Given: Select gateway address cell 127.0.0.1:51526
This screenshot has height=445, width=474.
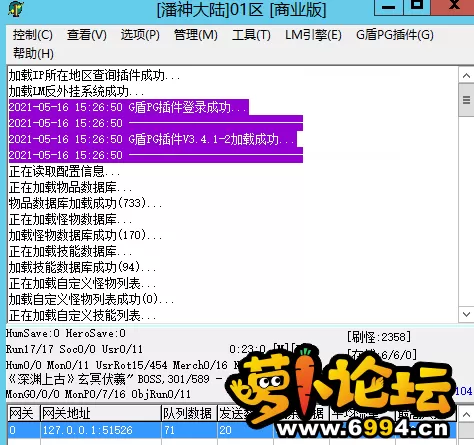Looking at the screenshot, I should pyautogui.click(x=101, y=430).
